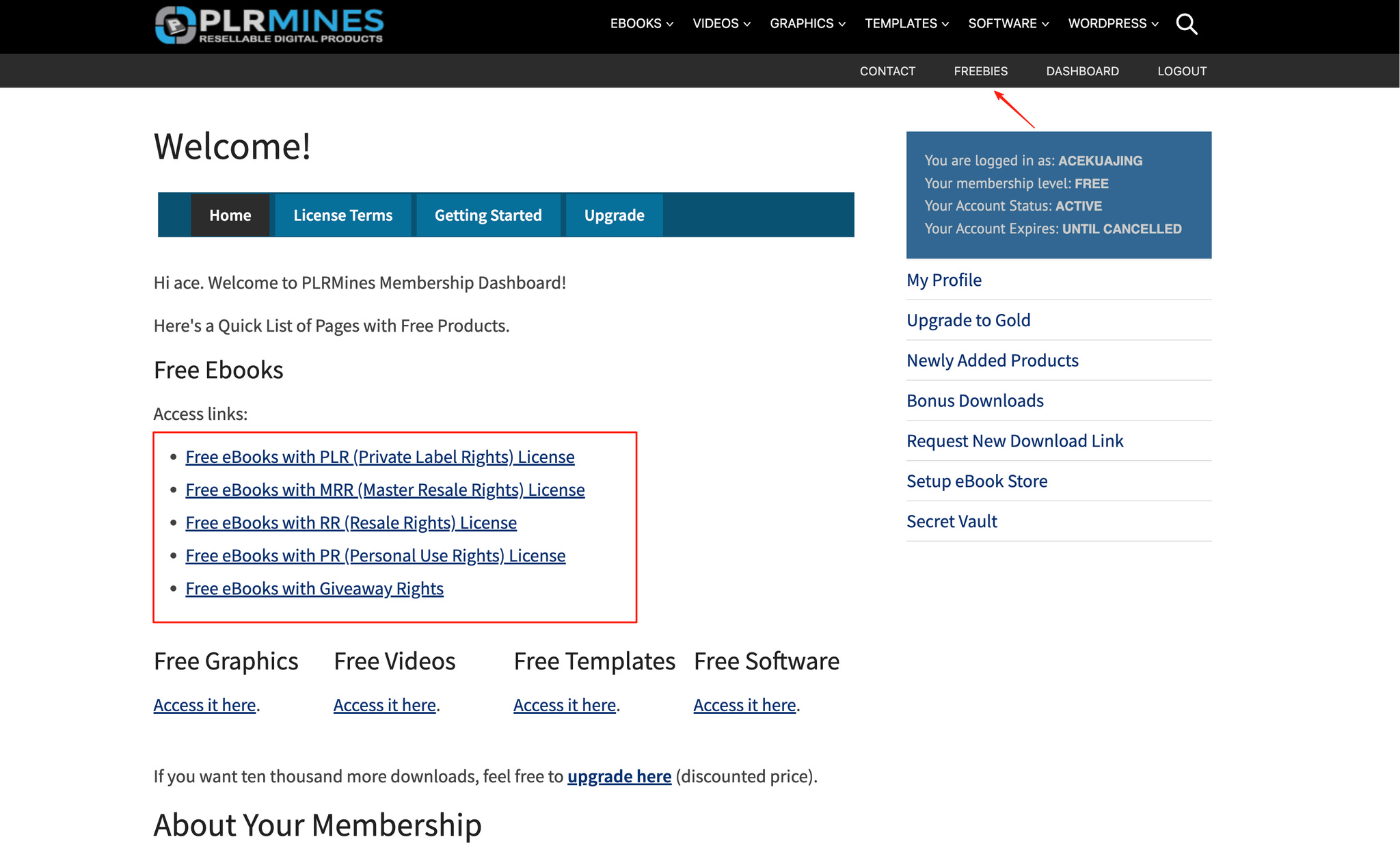Screen dimensions: 1400x850
Task: Open Free eBooks with Giveaway Rights link
Action: pos(314,589)
